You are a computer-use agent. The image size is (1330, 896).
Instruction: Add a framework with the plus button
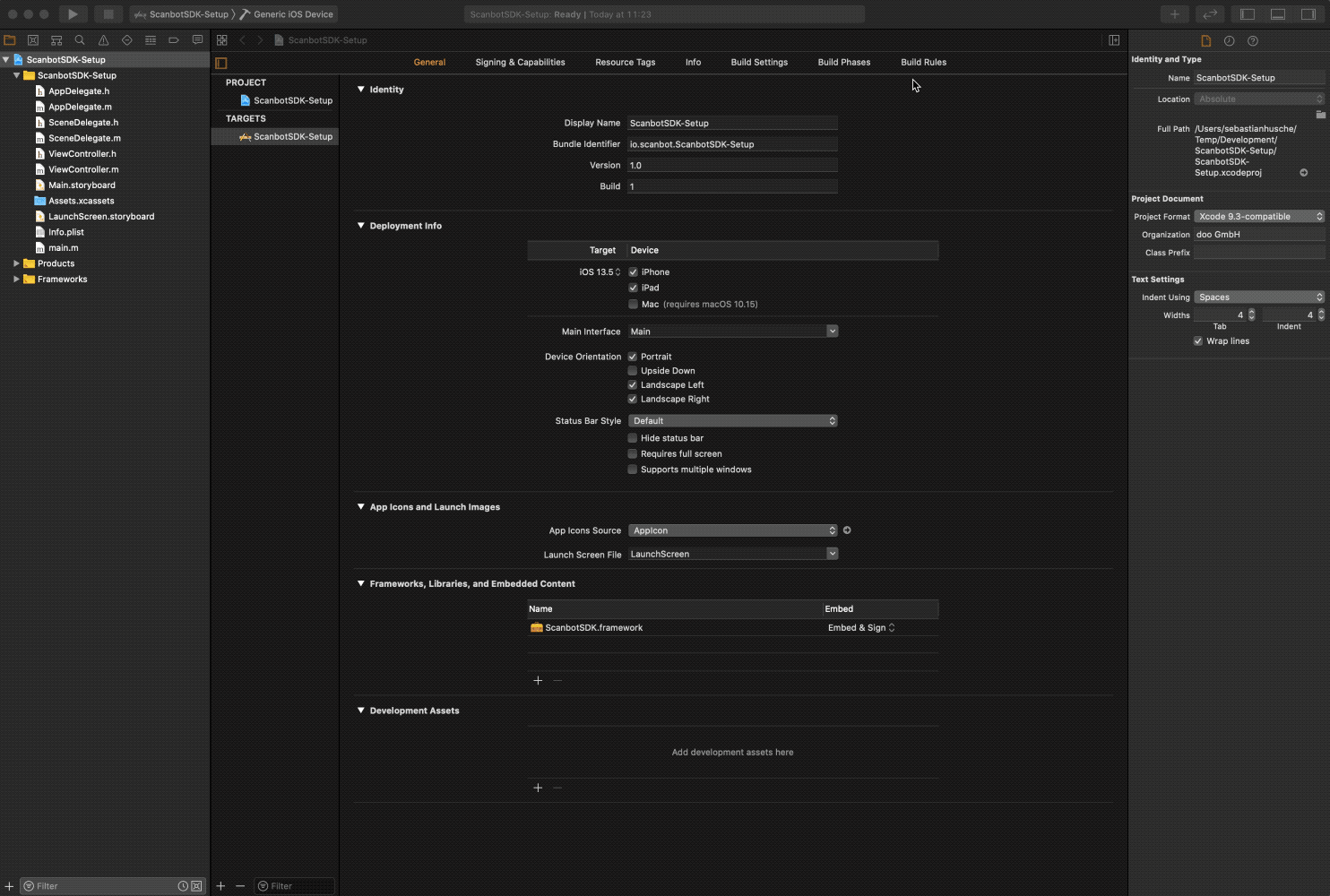tap(538, 680)
